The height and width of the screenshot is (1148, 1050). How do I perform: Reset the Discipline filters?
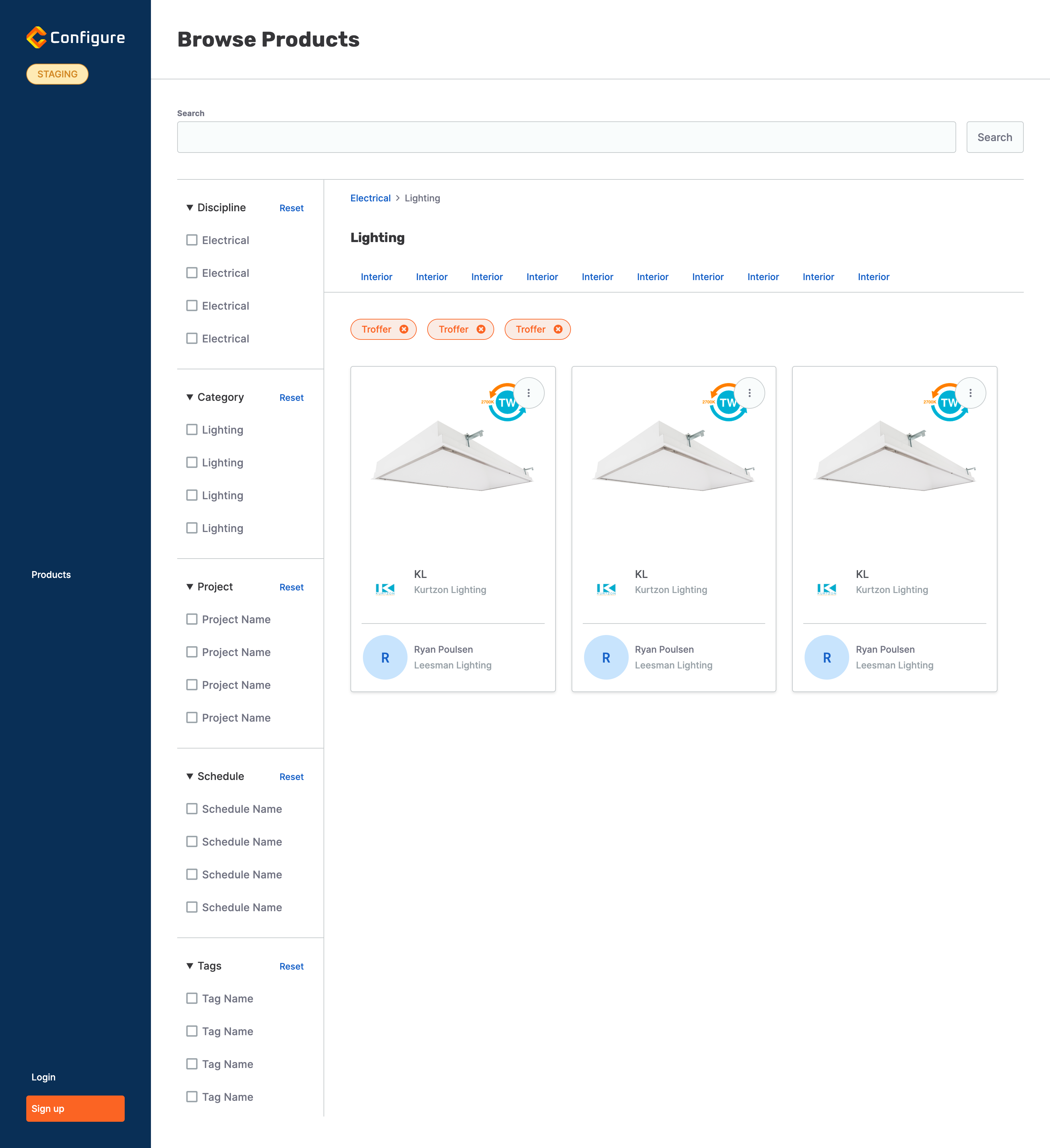[291, 208]
